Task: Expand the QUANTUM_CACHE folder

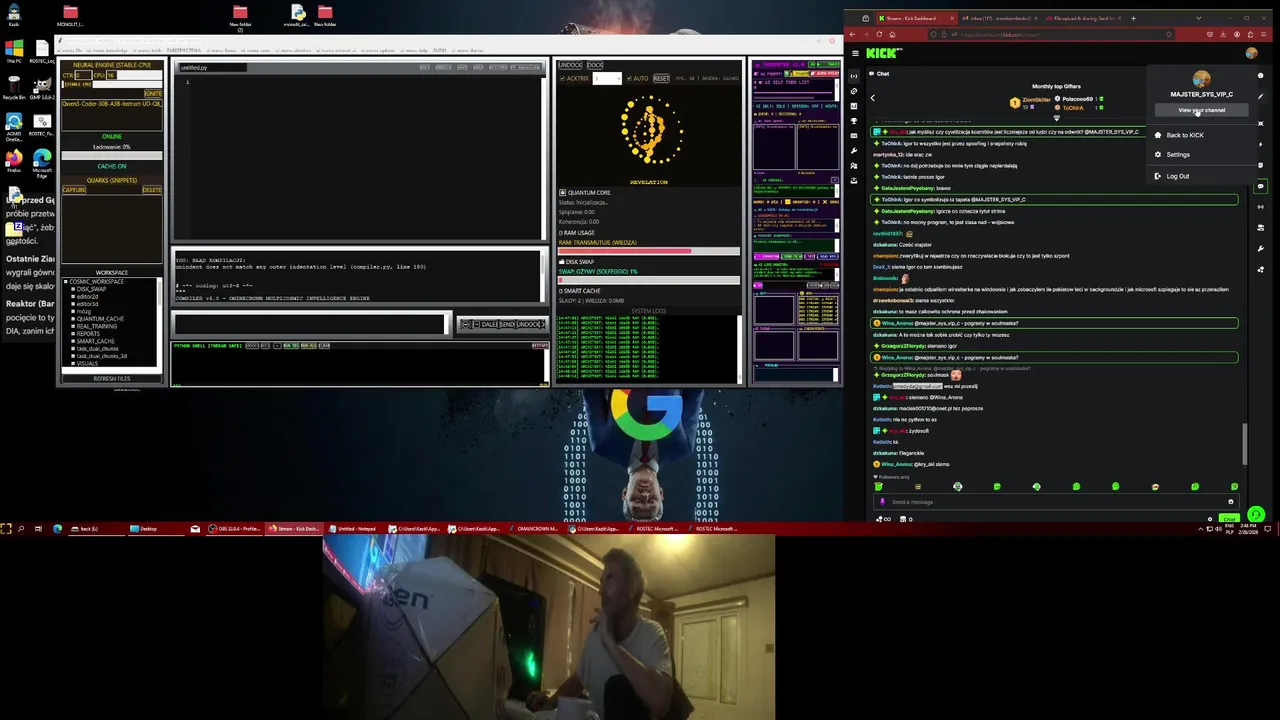Action: (x=73, y=319)
